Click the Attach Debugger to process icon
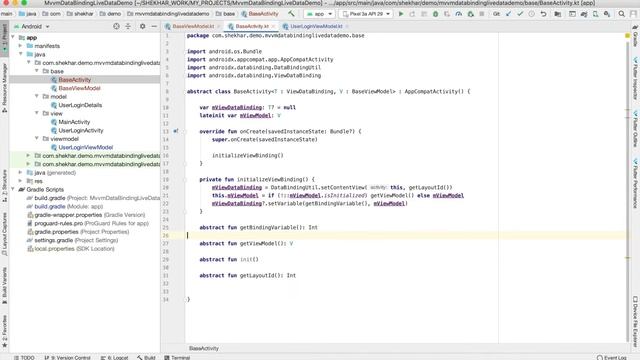This screenshot has height=360, width=640. click(x=471, y=14)
